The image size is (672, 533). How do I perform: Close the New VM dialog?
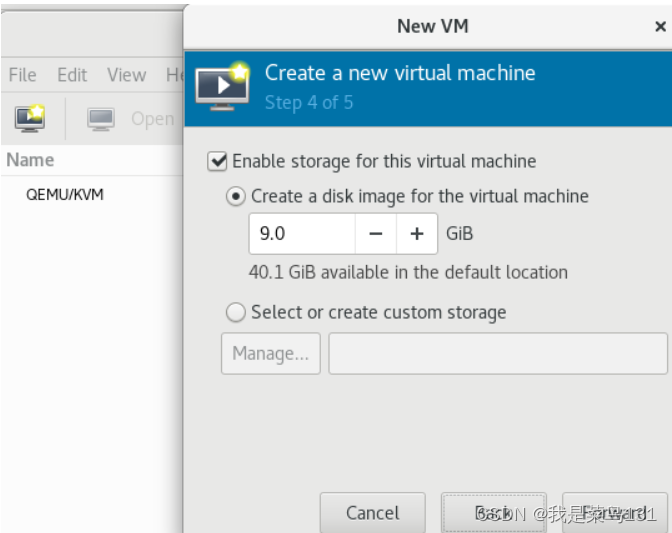tap(660, 27)
